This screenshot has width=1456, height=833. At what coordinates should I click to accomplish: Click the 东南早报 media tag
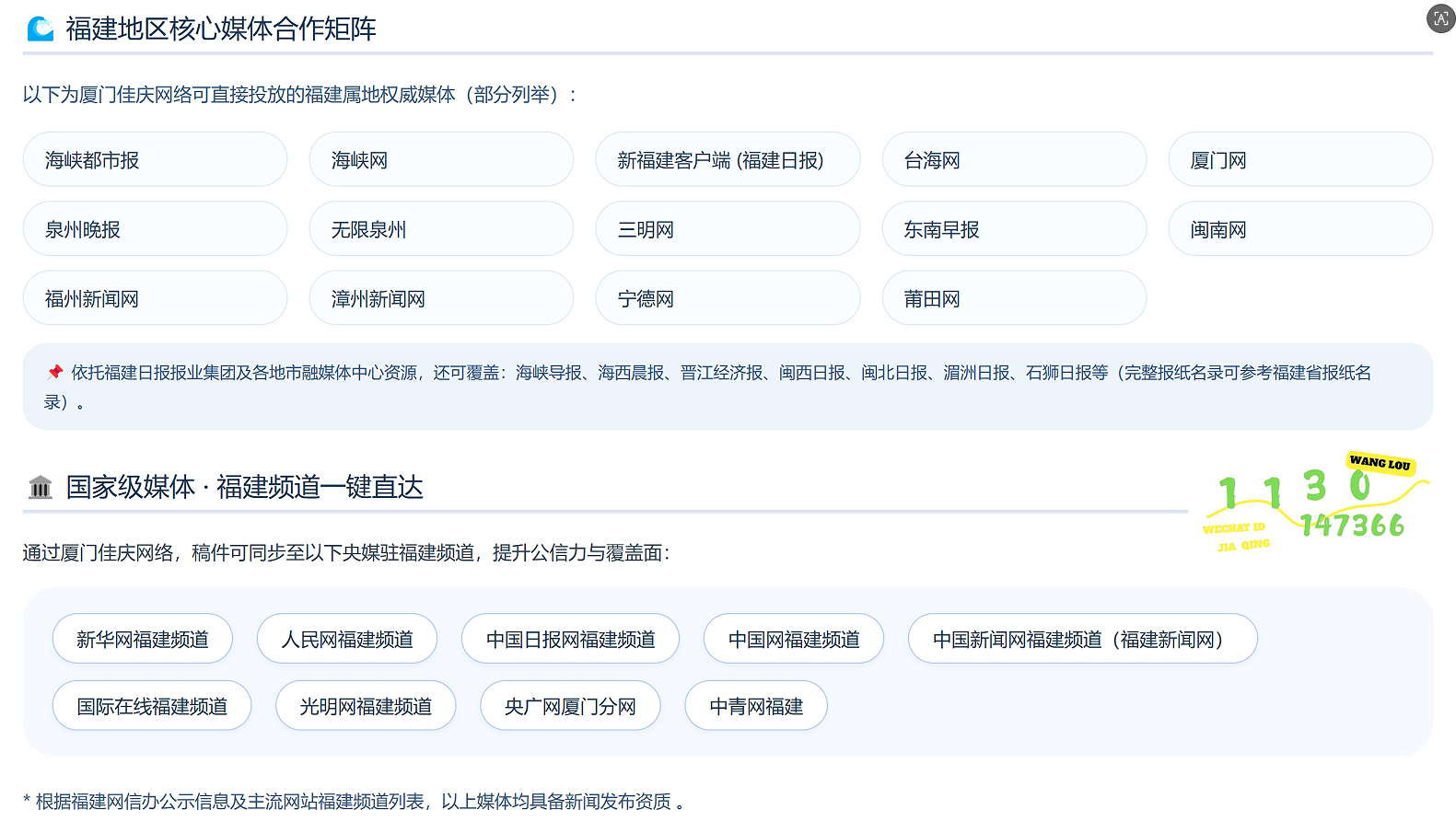coord(1014,229)
